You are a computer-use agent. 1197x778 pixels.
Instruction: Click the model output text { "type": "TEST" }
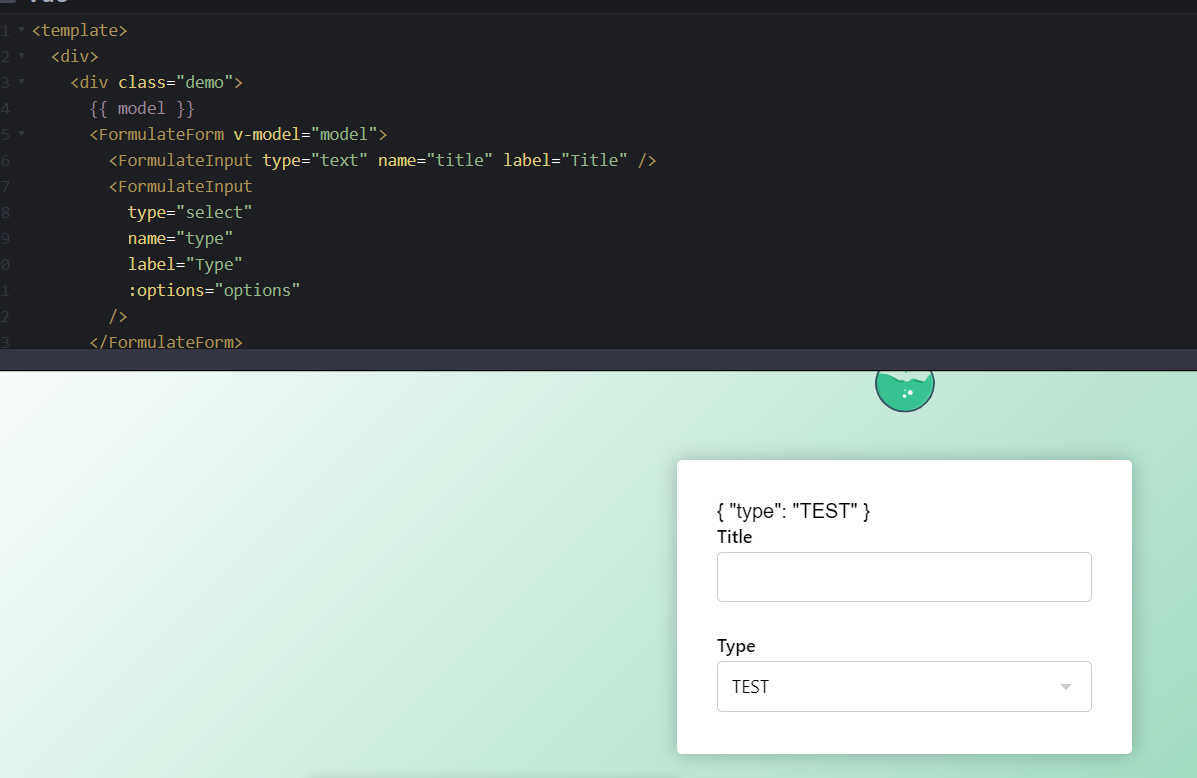coord(793,511)
